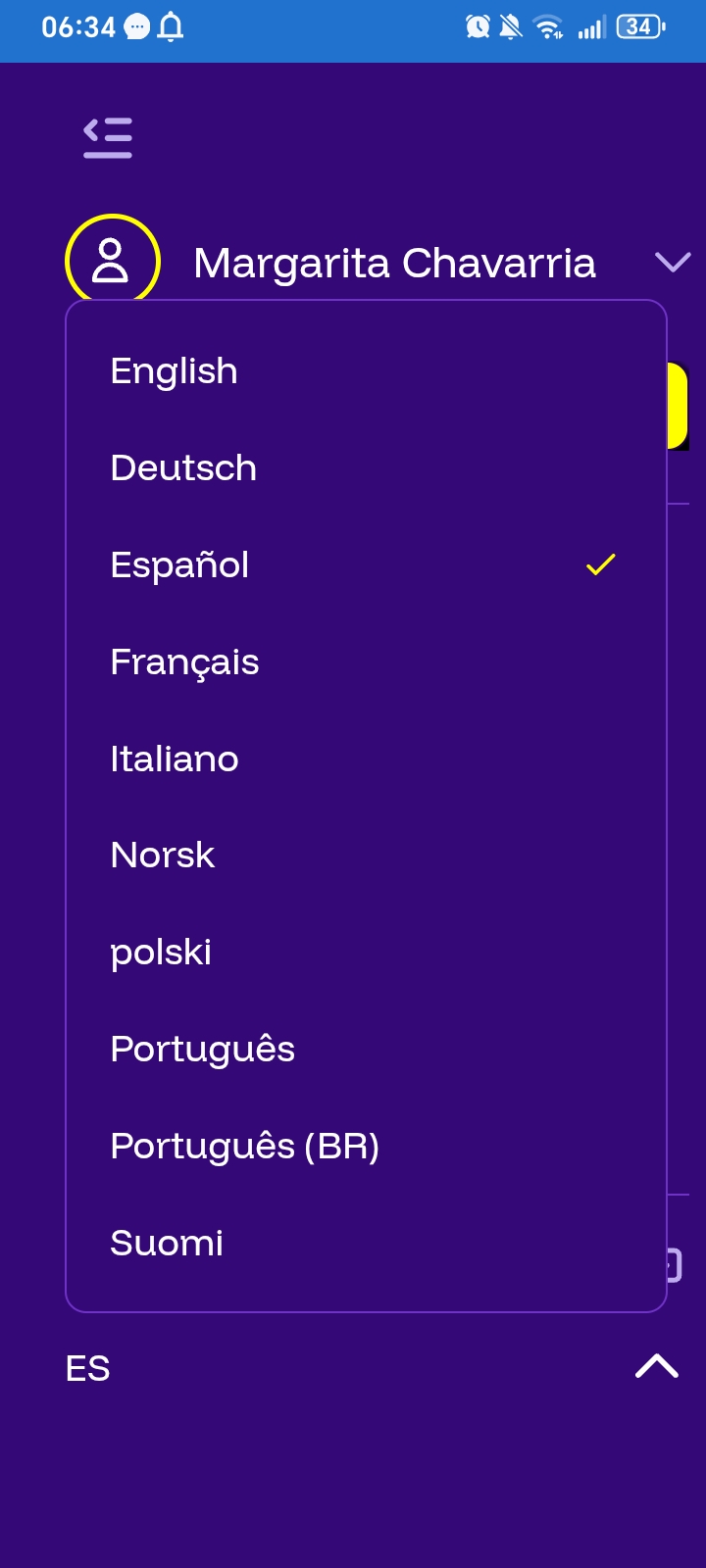Tap the yellow button edge
The image size is (706, 1568).
[x=678, y=406]
